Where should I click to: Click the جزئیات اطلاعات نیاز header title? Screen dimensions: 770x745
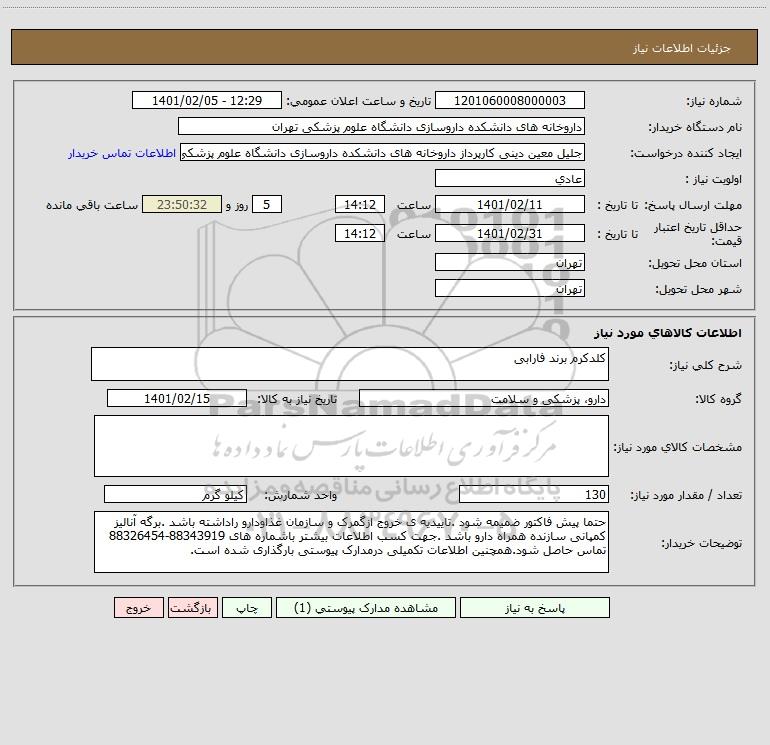tap(682, 48)
